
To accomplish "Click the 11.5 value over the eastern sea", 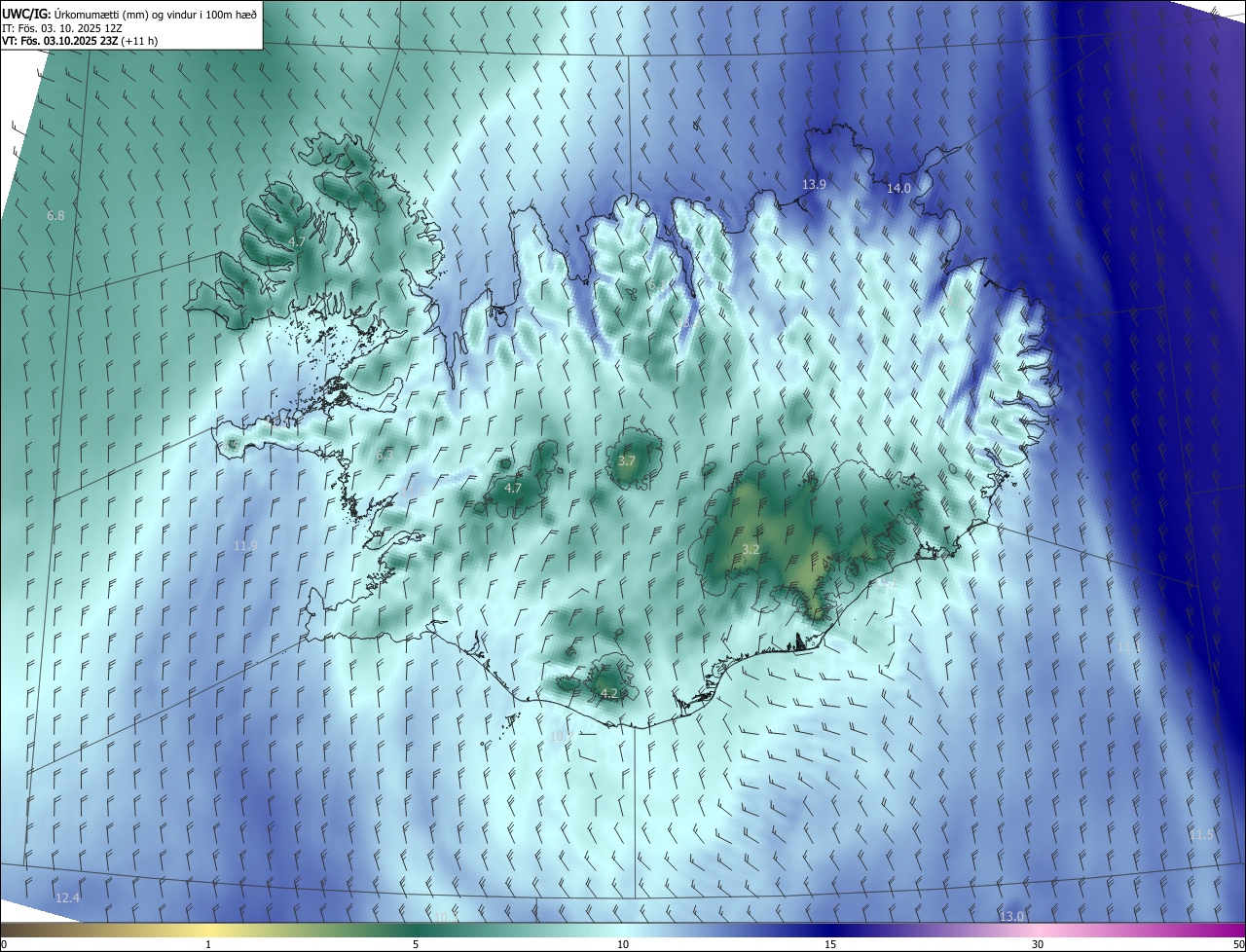I will 1202,835.
